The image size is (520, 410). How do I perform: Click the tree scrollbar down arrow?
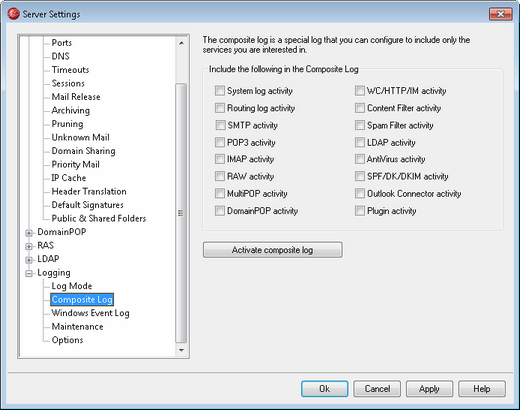181,350
